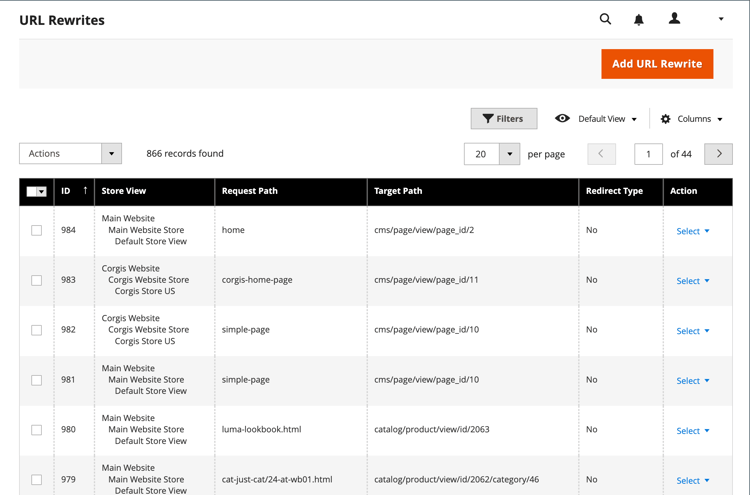Click the per page value field showing 20
Viewport: 750px width, 495px height.
coord(482,154)
